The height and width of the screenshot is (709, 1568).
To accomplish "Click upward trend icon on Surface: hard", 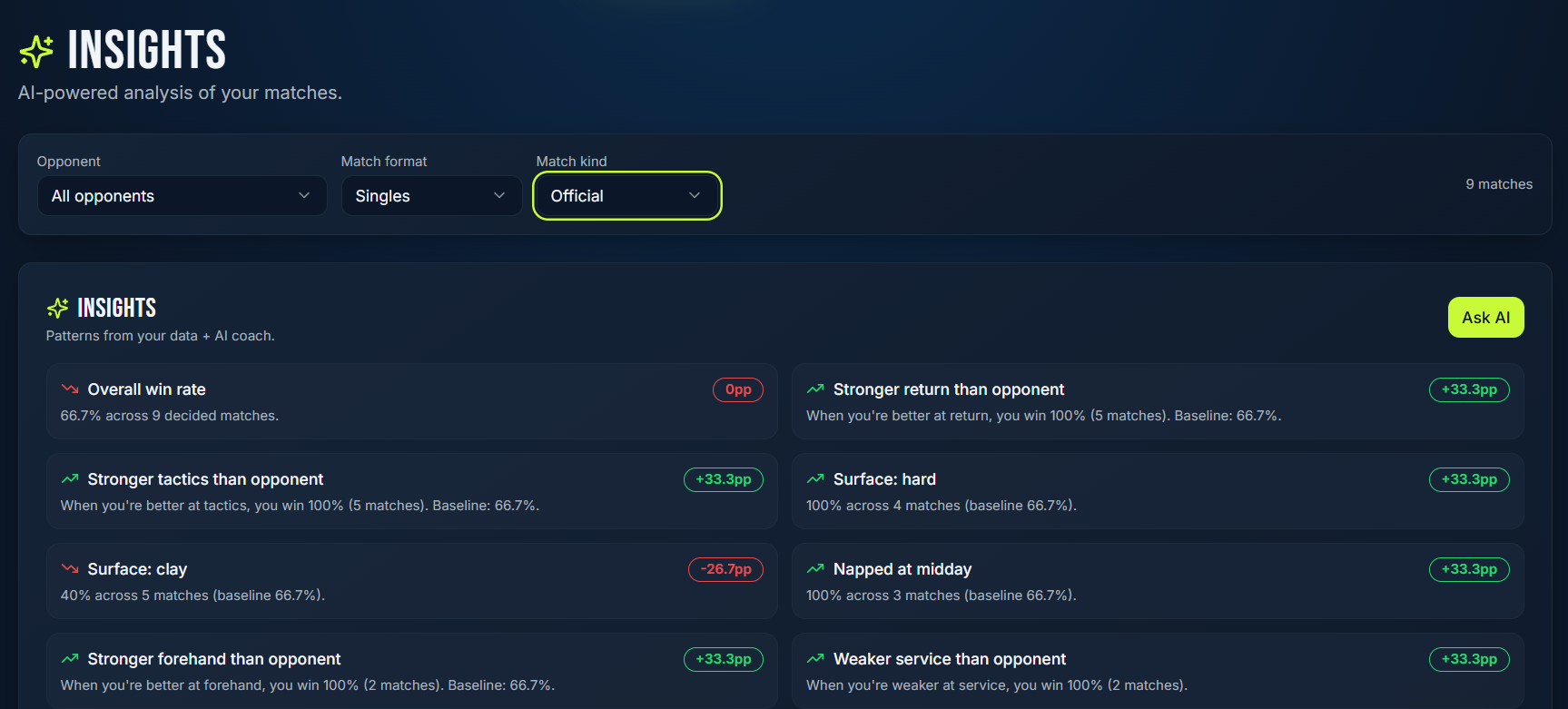I will [x=815, y=478].
